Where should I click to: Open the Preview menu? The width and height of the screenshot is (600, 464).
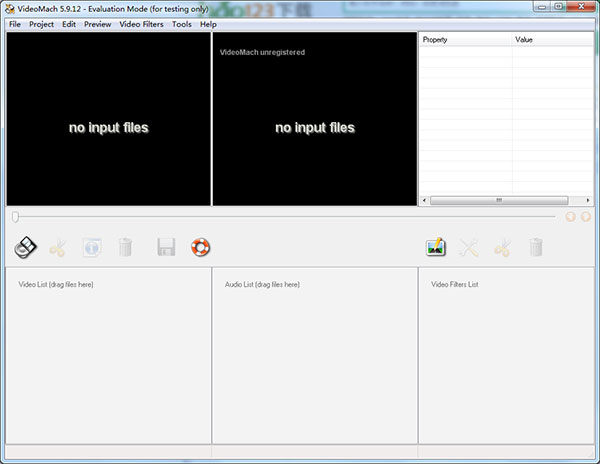click(x=98, y=24)
